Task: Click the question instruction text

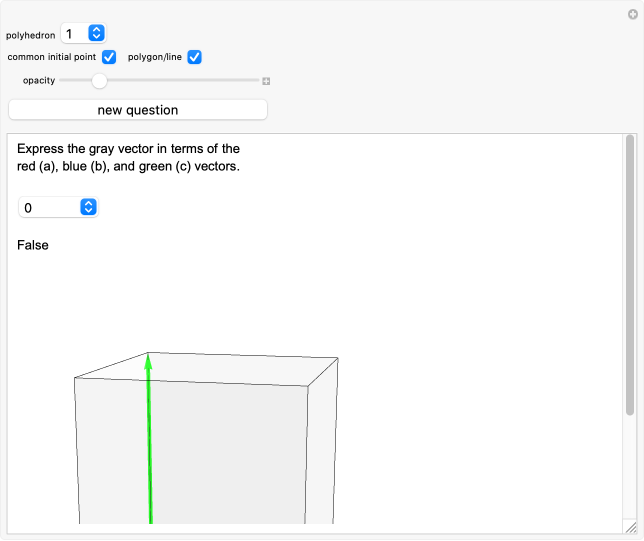Action: tap(128, 158)
